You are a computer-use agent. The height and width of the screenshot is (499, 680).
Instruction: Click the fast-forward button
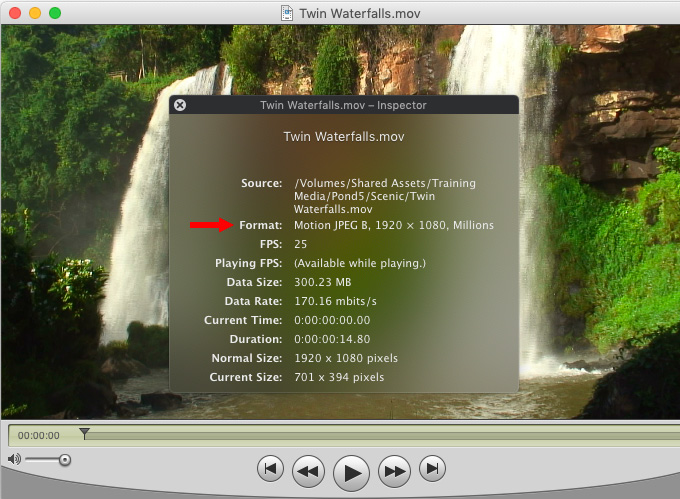(x=394, y=471)
